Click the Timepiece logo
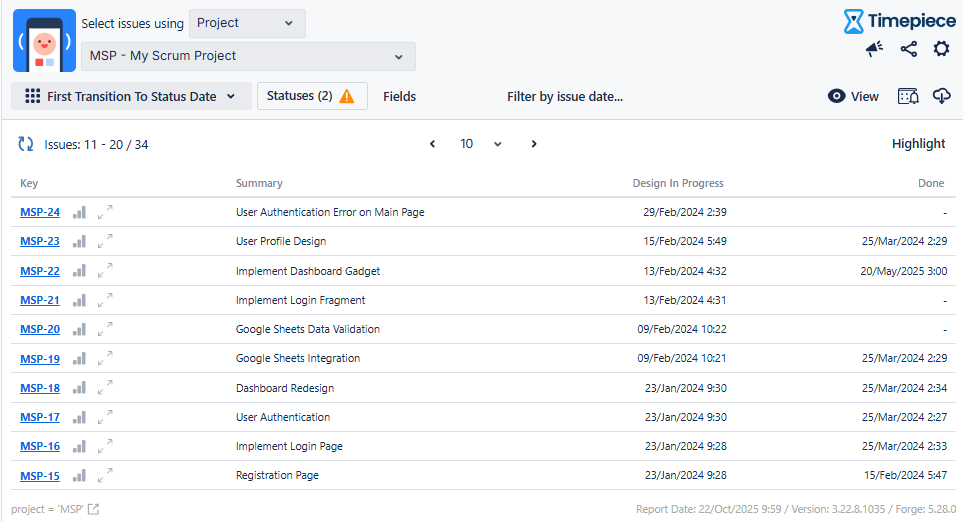Screen dimensions: 963x522 pos(899,21)
